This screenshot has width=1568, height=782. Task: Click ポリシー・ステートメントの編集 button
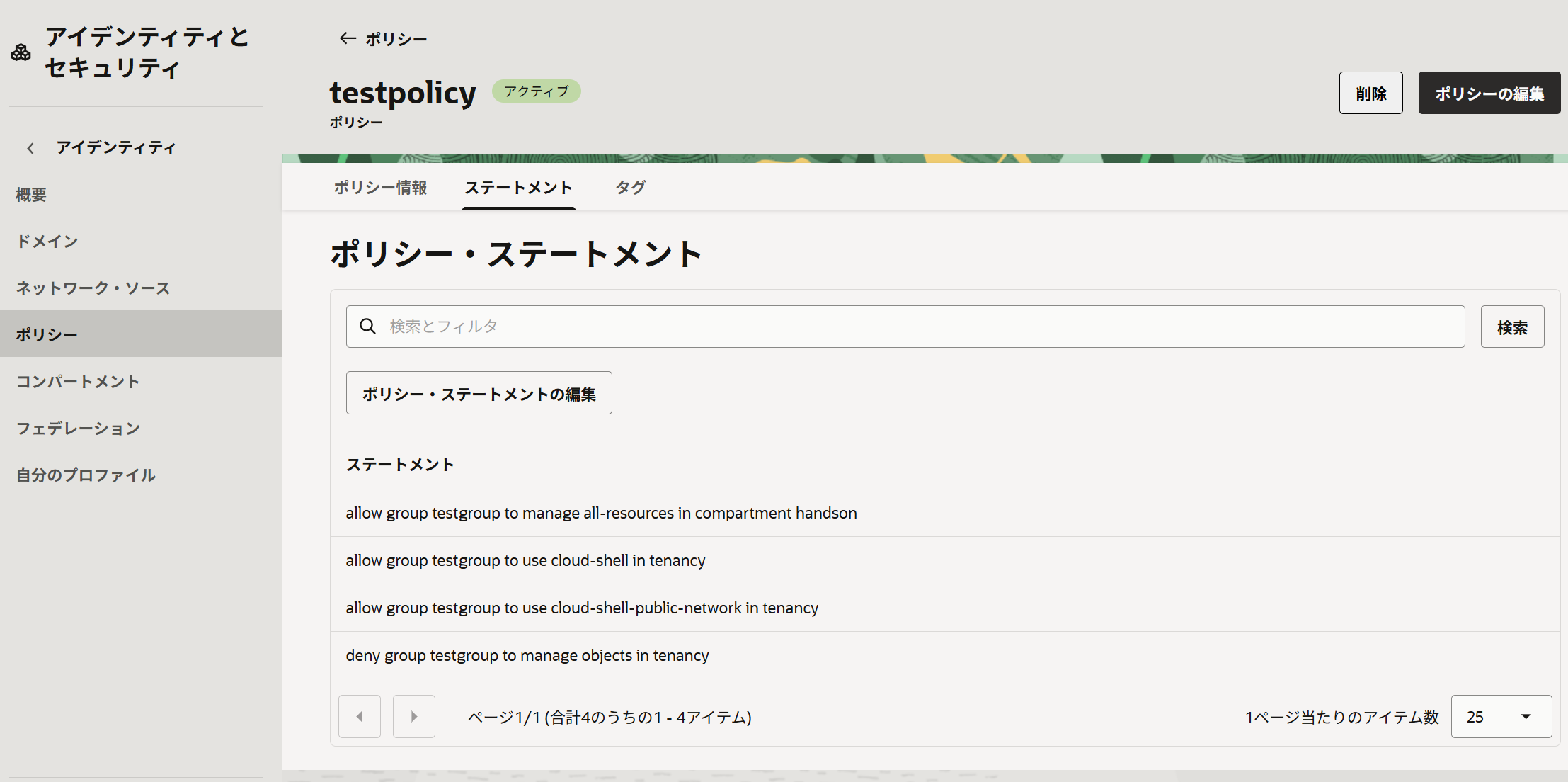point(479,393)
